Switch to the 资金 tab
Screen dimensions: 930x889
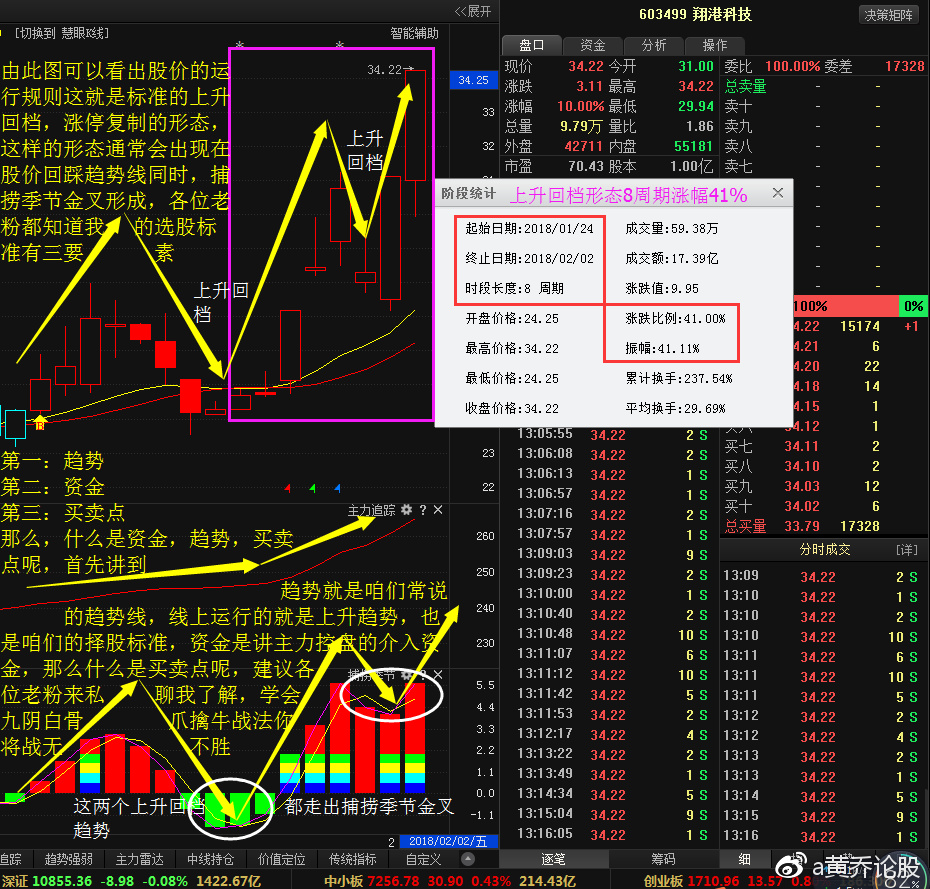pyautogui.click(x=593, y=45)
